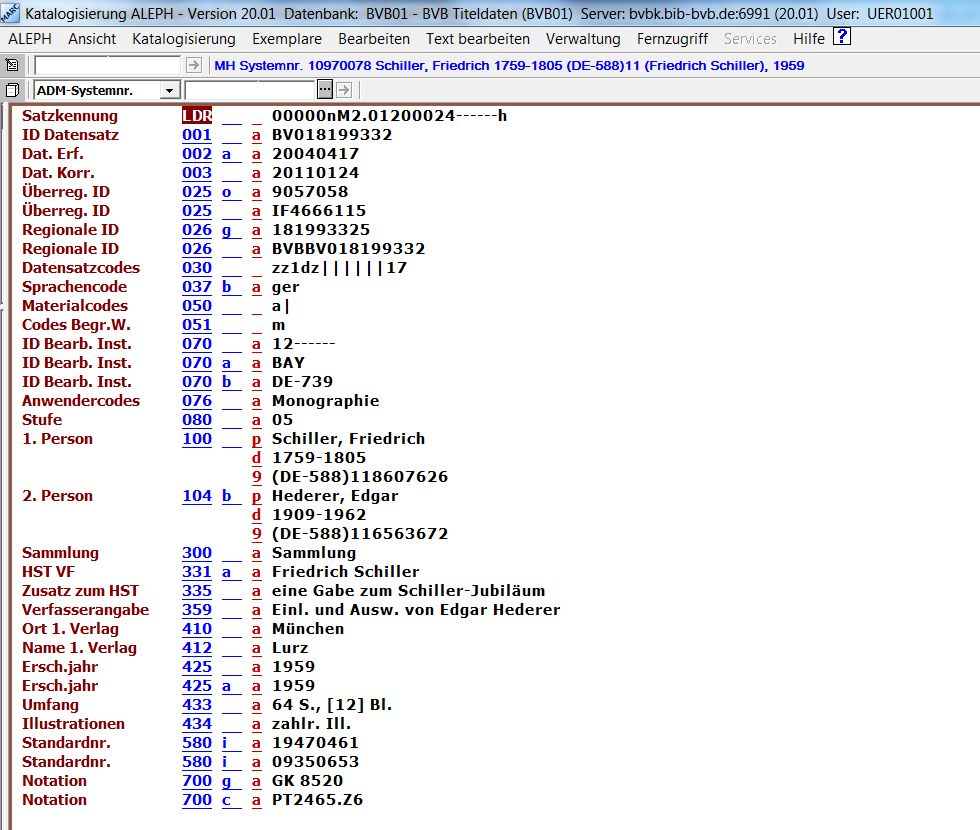
Task: Open the help question mark icon
Action: point(842,38)
